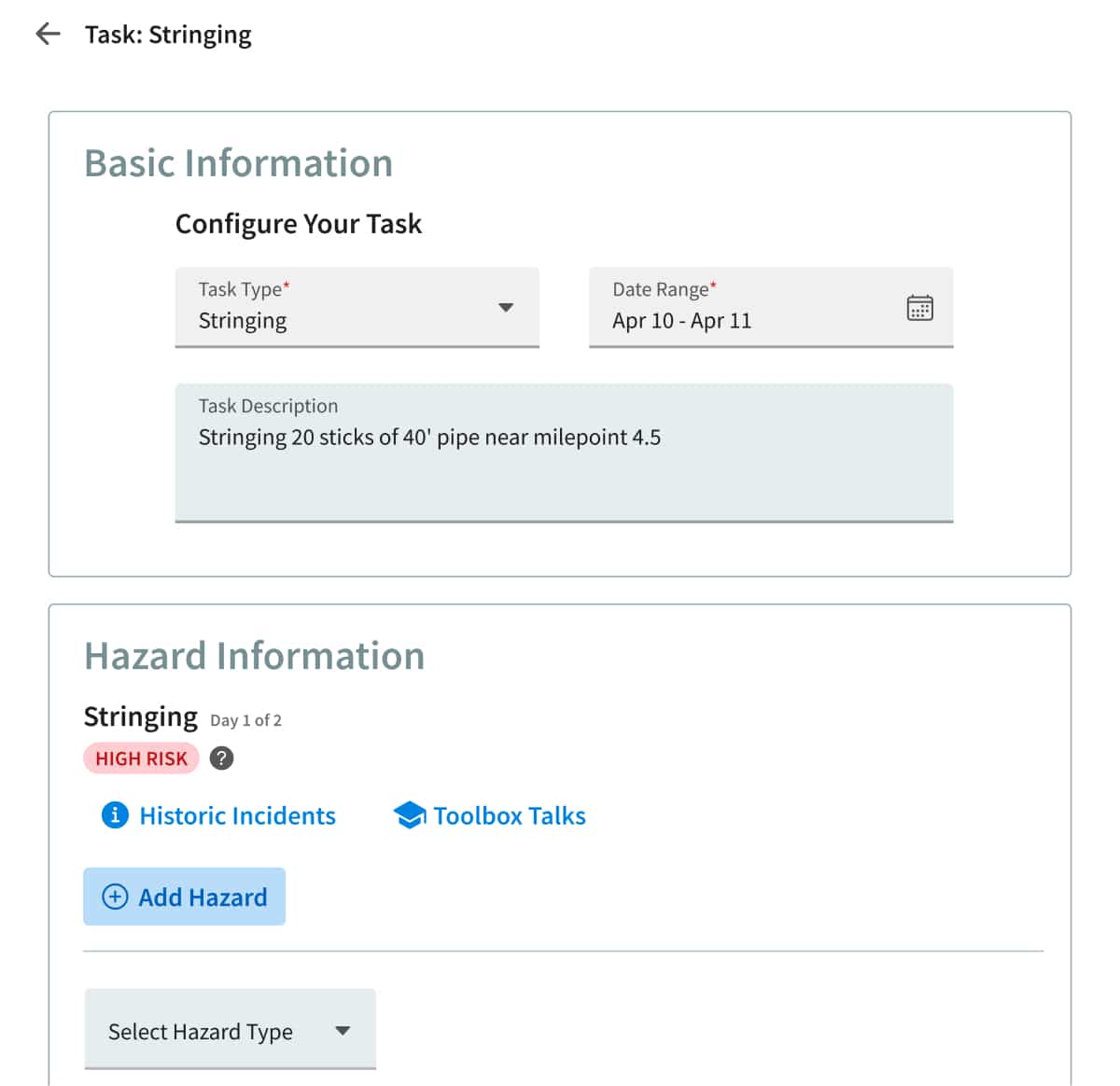1120x1086 pixels.
Task: Open the Historic Incidents link
Action: click(237, 815)
